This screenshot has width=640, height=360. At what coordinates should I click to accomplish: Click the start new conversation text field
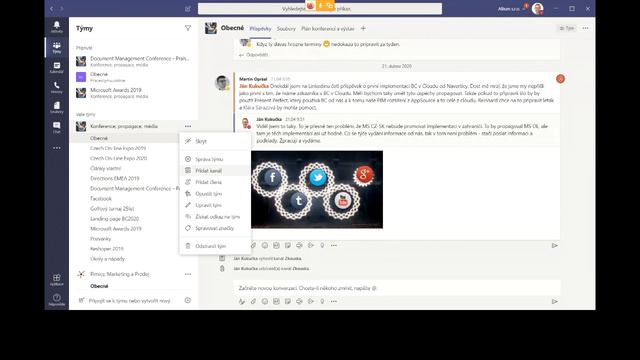point(397,288)
